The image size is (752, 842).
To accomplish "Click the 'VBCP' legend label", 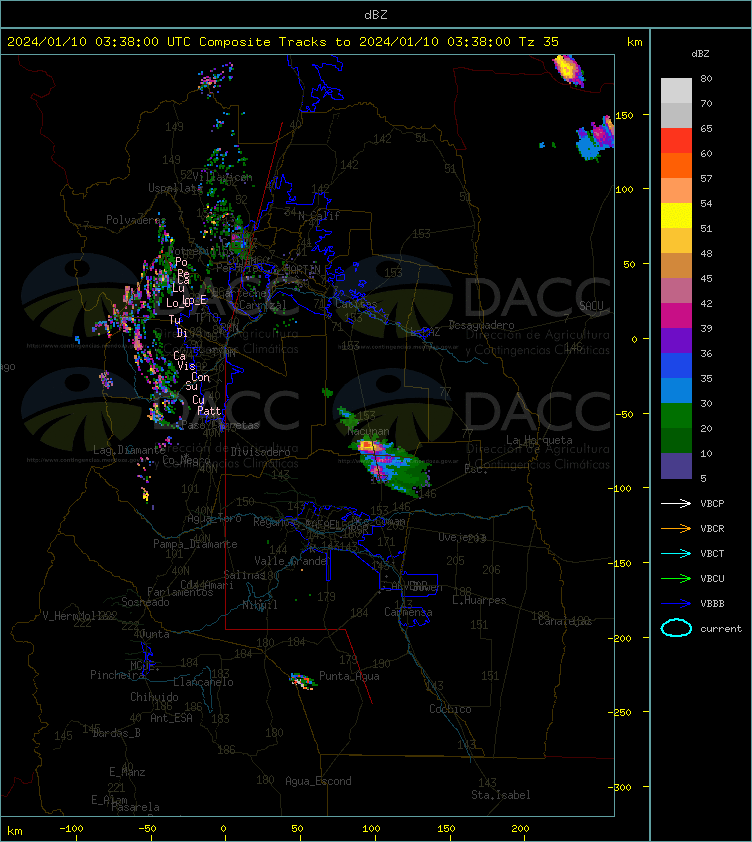I will click(712, 504).
